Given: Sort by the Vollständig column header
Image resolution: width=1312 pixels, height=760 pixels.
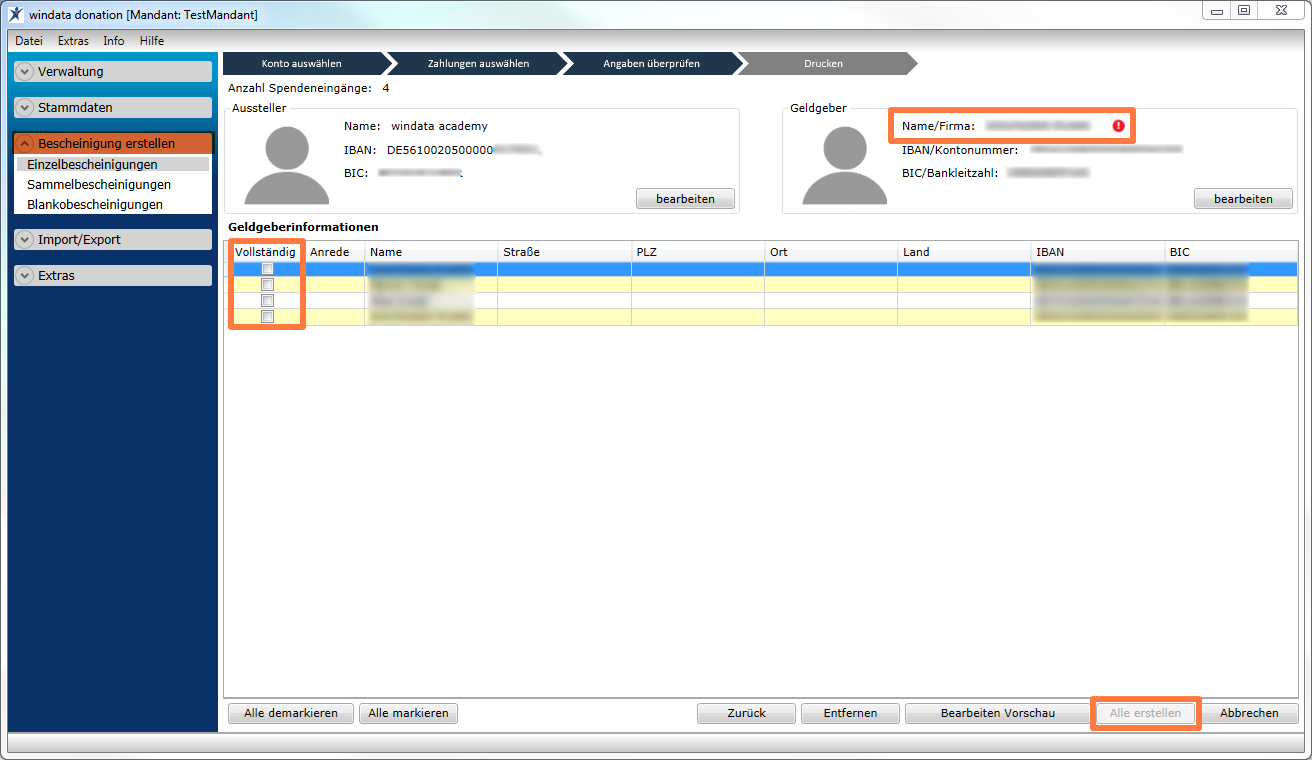Looking at the screenshot, I should coord(265,252).
